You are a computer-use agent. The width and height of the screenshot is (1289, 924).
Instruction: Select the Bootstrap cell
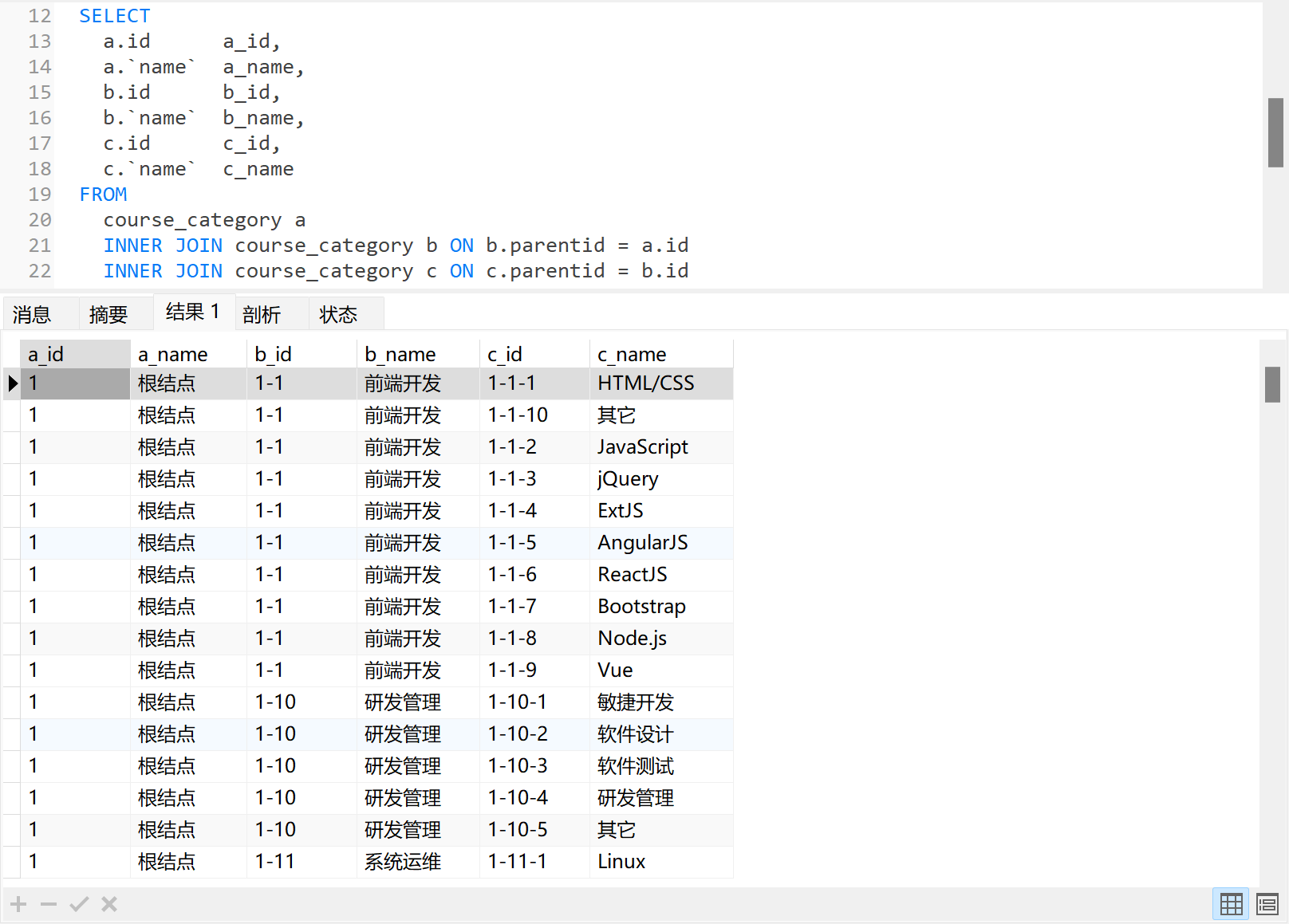tap(661, 607)
